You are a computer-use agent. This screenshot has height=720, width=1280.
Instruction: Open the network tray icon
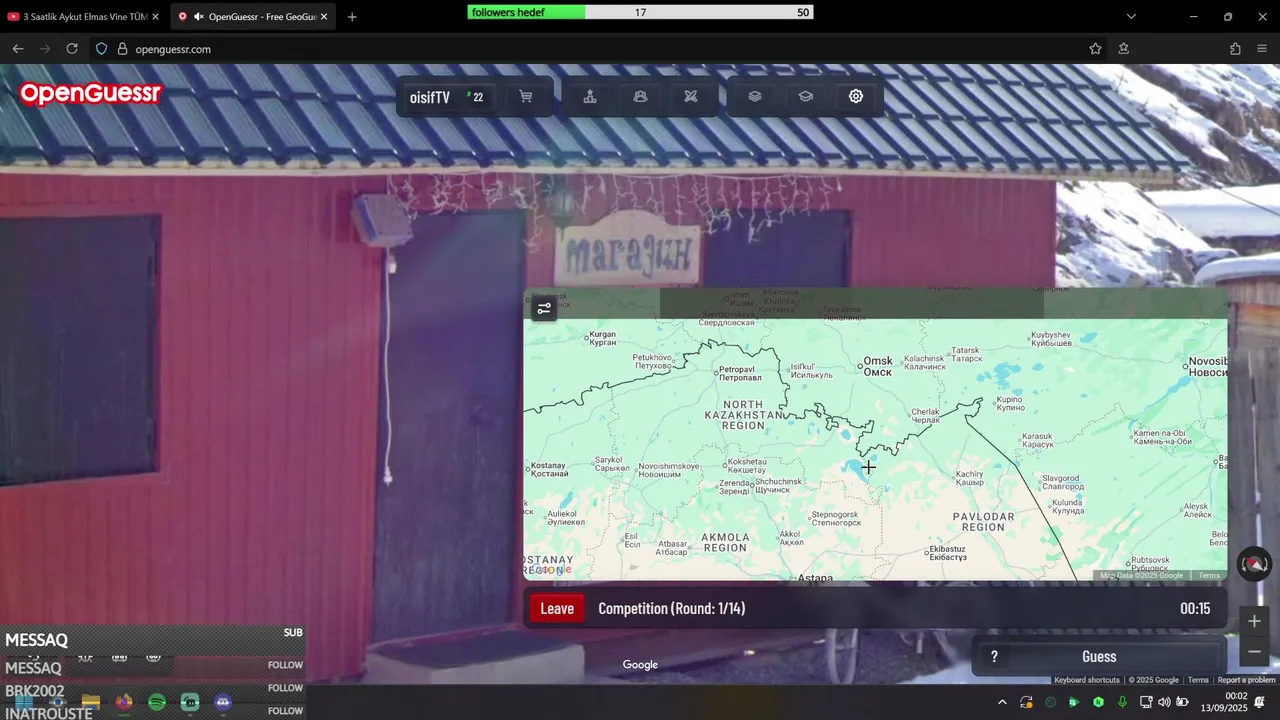point(1146,702)
